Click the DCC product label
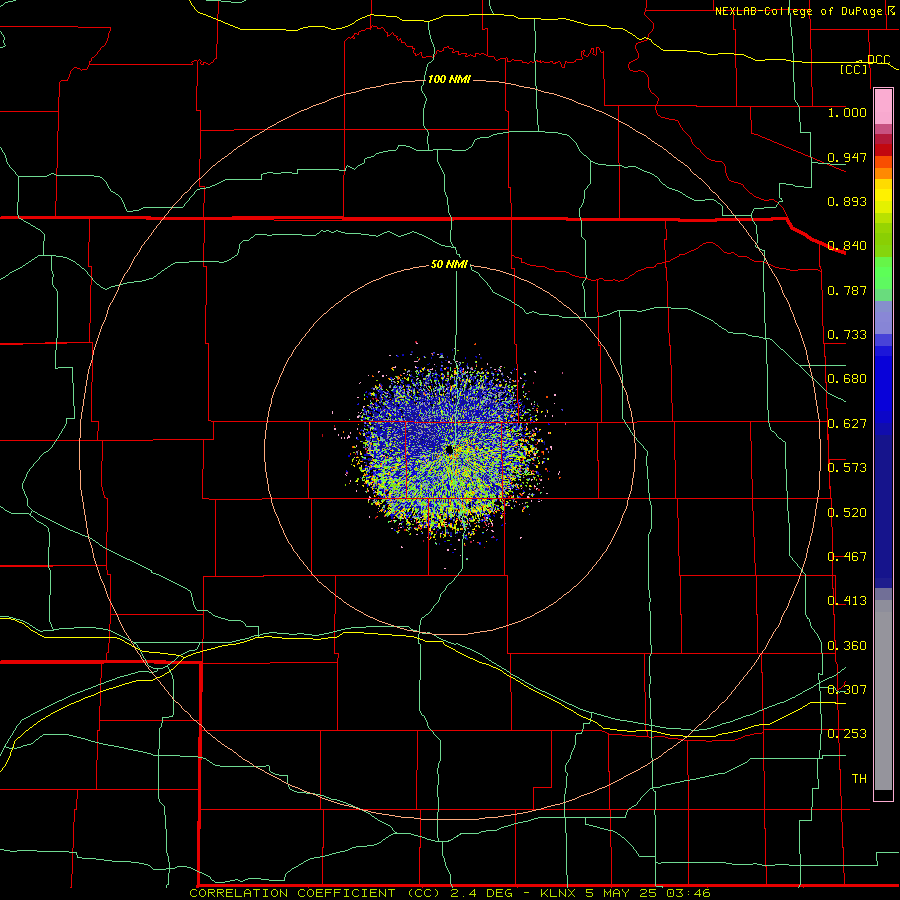 [878, 59]
